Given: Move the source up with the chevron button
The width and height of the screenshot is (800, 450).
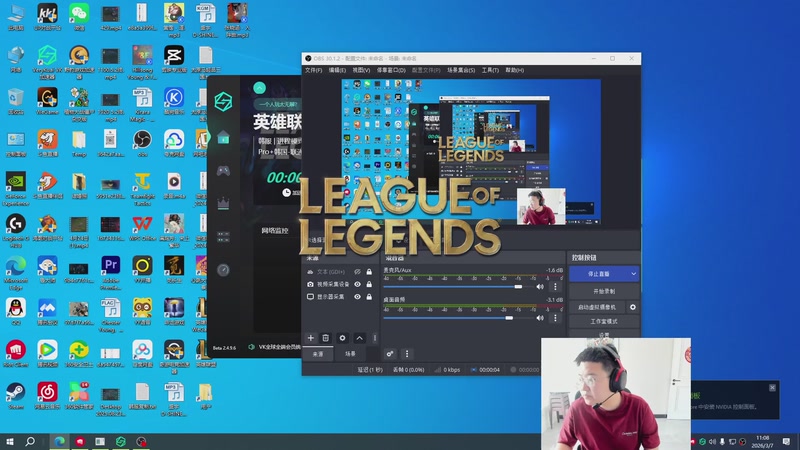Looking at the screenshot, I should pos(360,338).
